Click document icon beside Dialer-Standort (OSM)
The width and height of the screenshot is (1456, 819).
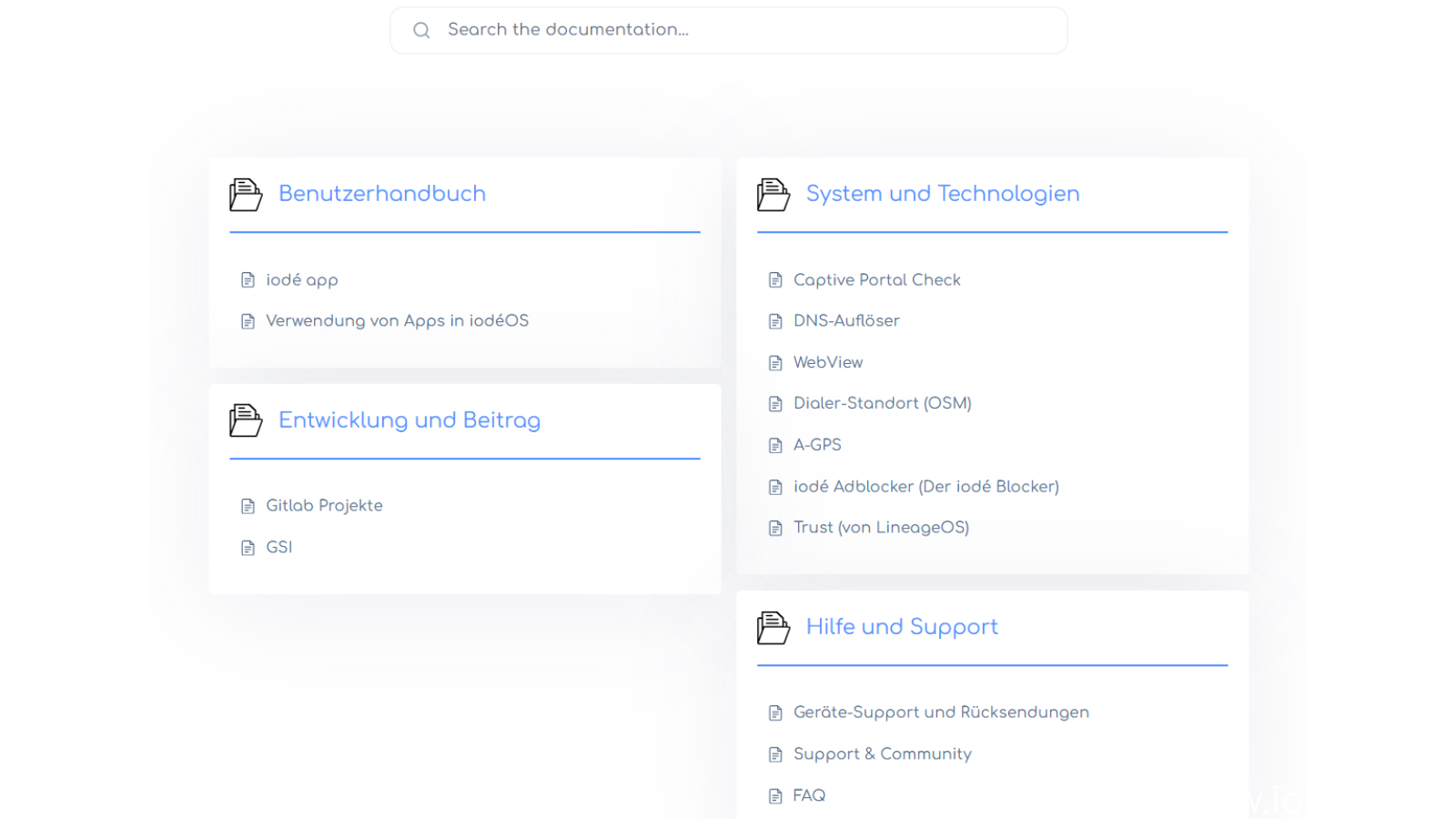775,404
